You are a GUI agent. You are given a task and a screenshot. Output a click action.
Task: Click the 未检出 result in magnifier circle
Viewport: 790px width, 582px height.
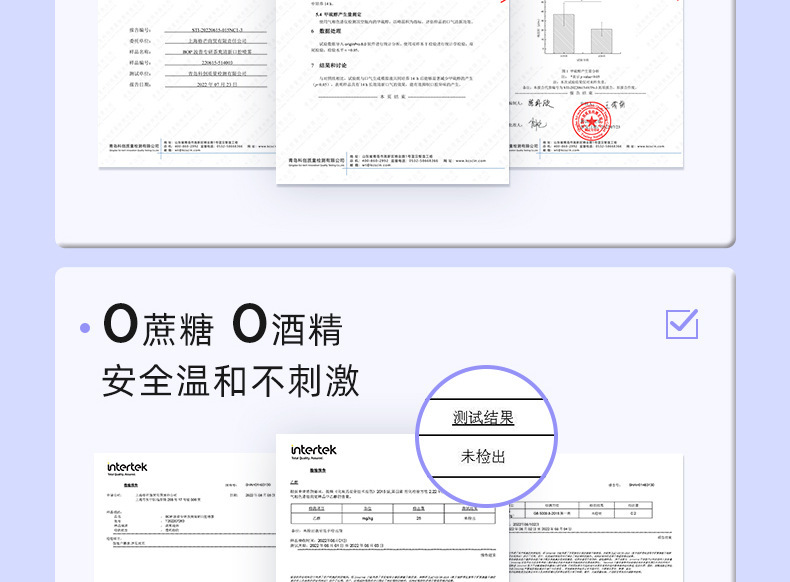(483, 457)
